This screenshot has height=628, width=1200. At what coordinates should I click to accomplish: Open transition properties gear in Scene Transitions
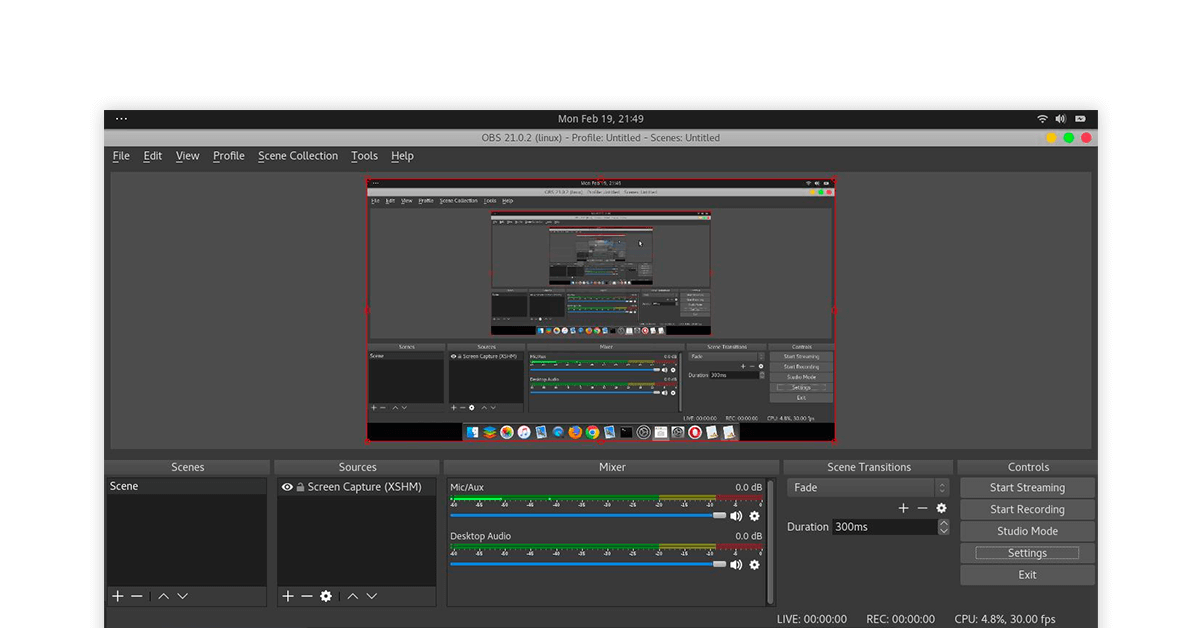pos(941,508)
